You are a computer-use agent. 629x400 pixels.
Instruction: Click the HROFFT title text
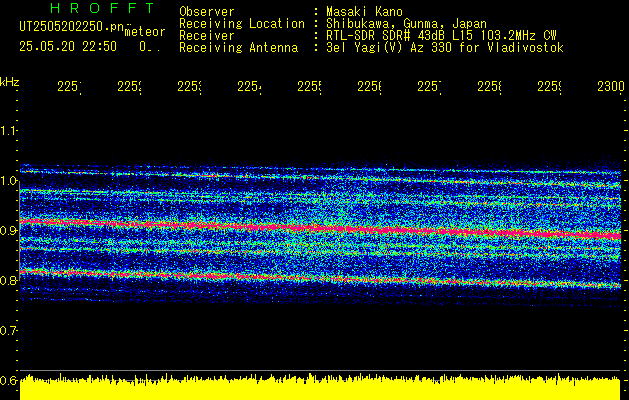tap(103, 8)
